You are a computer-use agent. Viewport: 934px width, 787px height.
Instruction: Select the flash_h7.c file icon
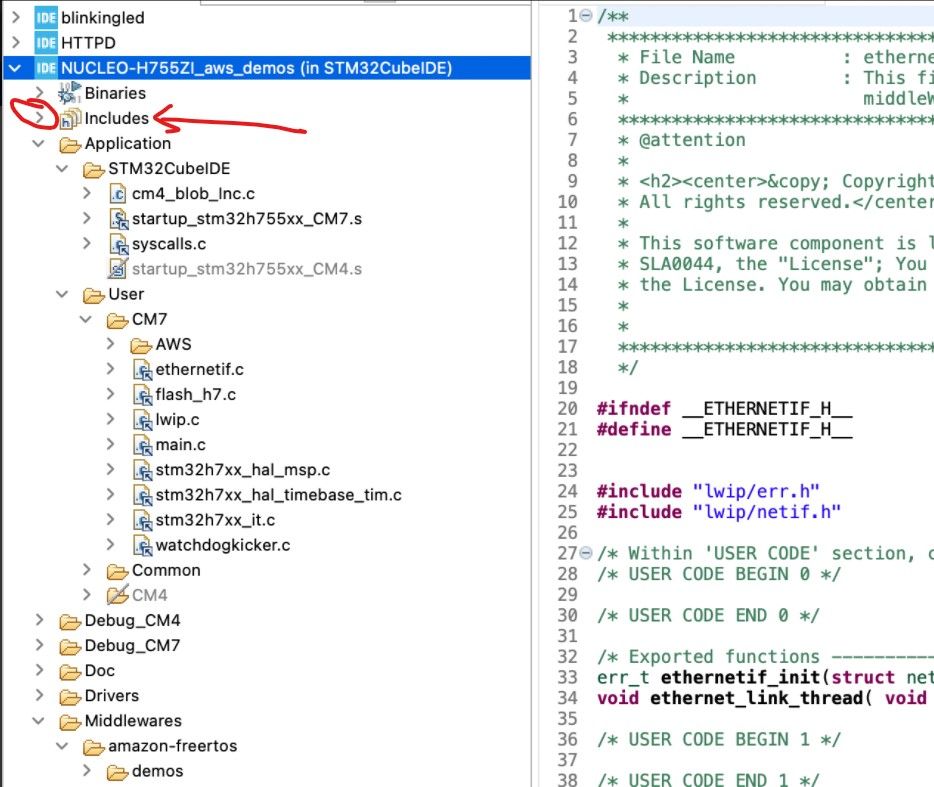(x=142, y=395)
